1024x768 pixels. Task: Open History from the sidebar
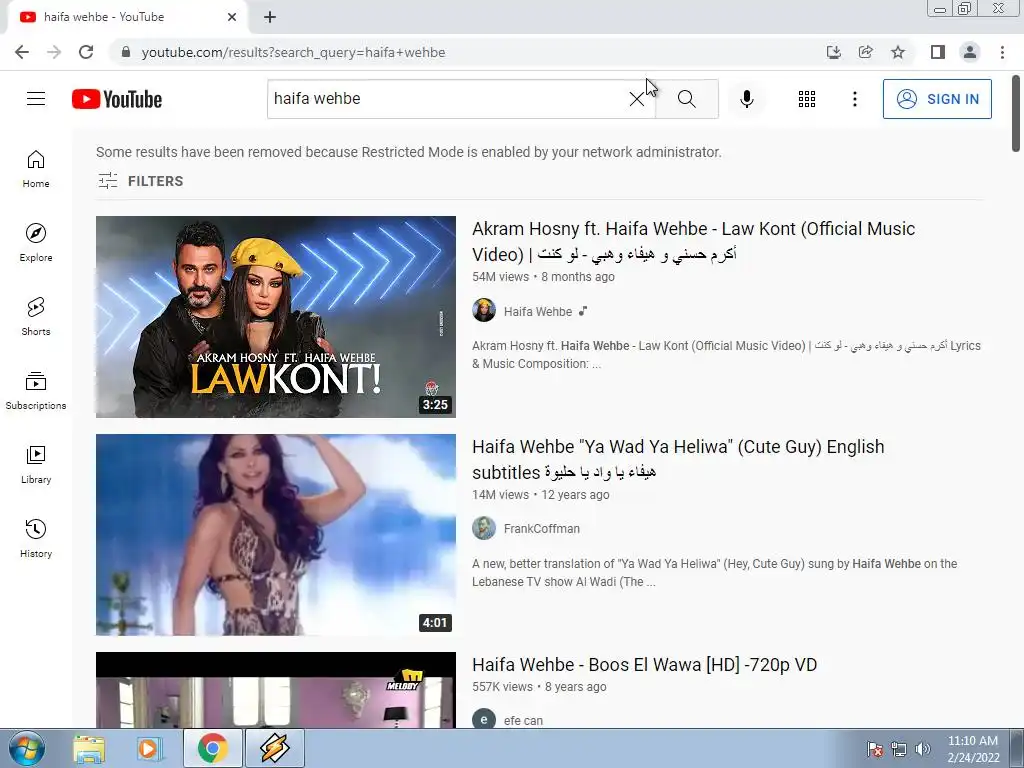coord(36,538)
